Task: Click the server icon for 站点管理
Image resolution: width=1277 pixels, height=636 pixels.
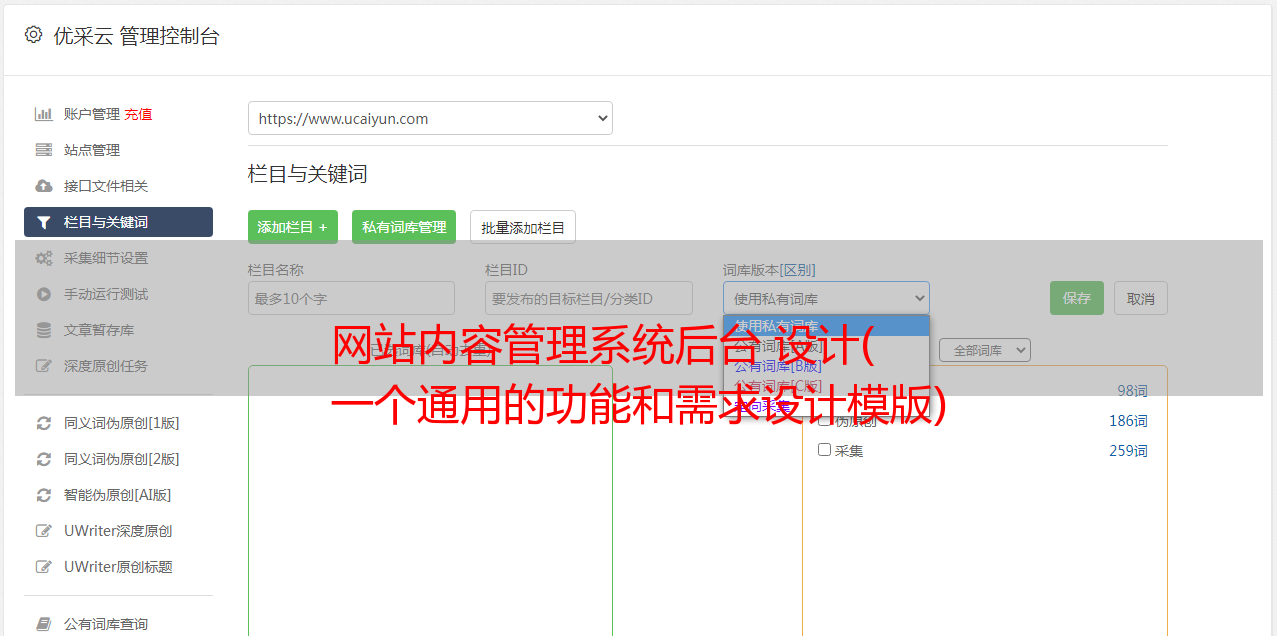Action: tap(44, 150)
